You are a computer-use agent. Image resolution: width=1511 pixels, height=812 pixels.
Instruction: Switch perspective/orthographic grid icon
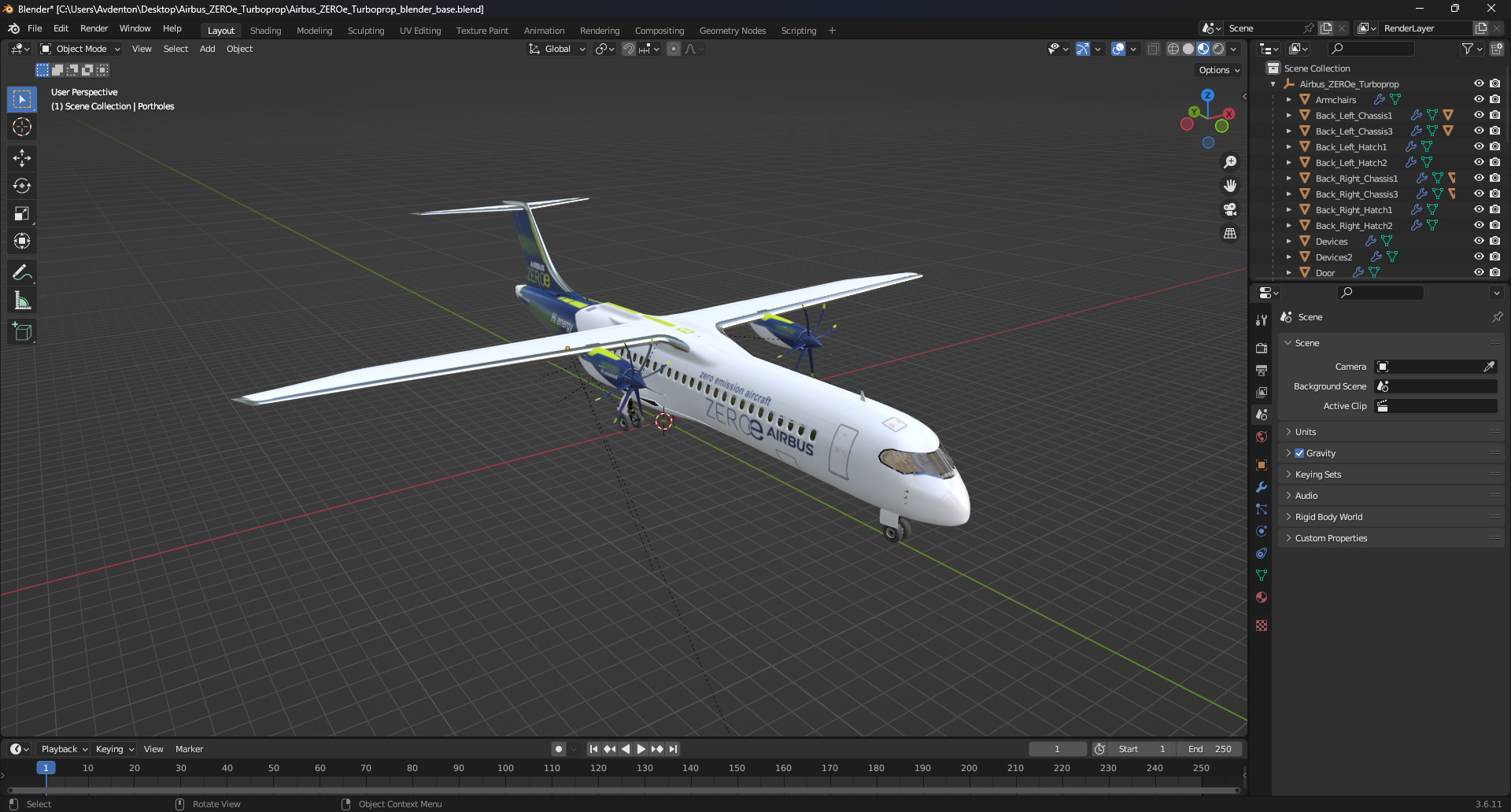1229,233
